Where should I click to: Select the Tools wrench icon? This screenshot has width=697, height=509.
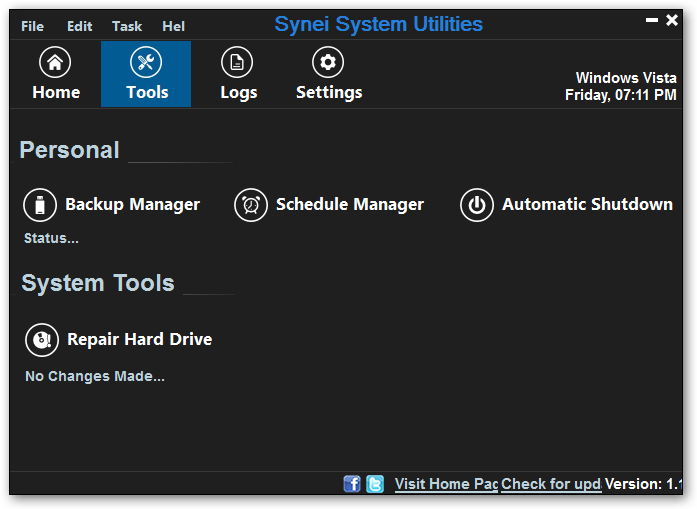(x=146, y=62)
